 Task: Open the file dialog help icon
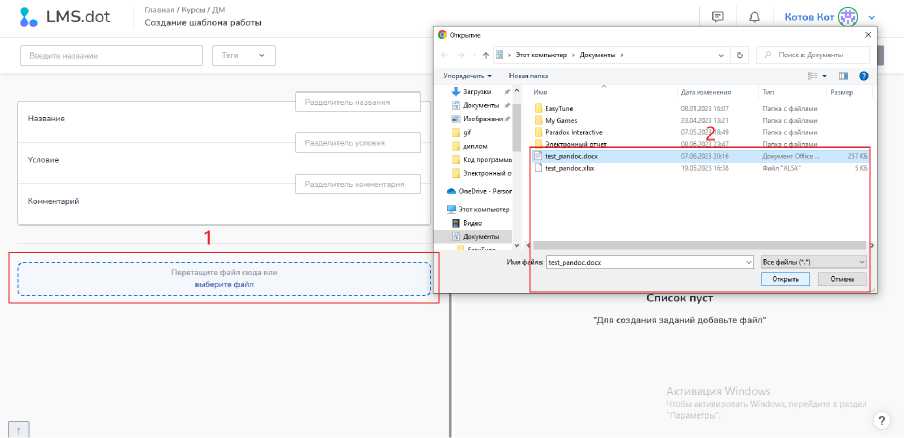click(x=864, y=75)
